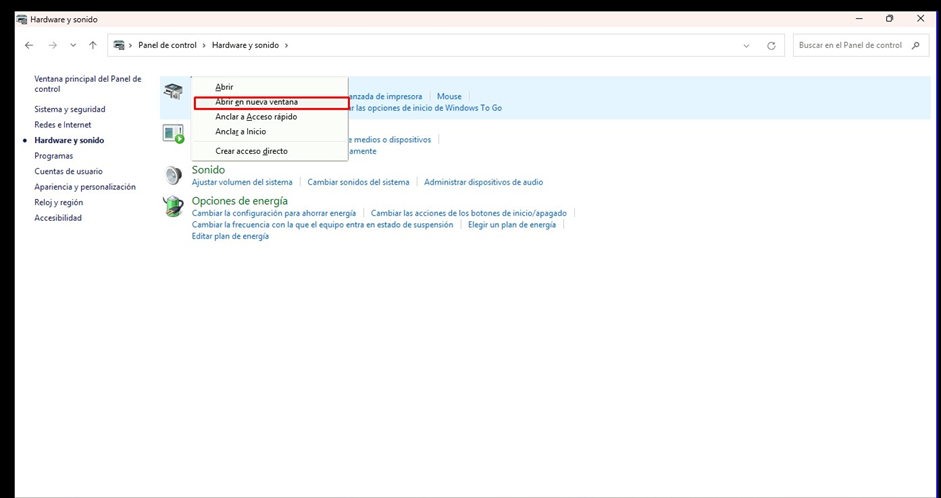This screenshot has height=498, width=941.
Task: Click the Opciones de energía battery icon
Action: click(174, 206)
